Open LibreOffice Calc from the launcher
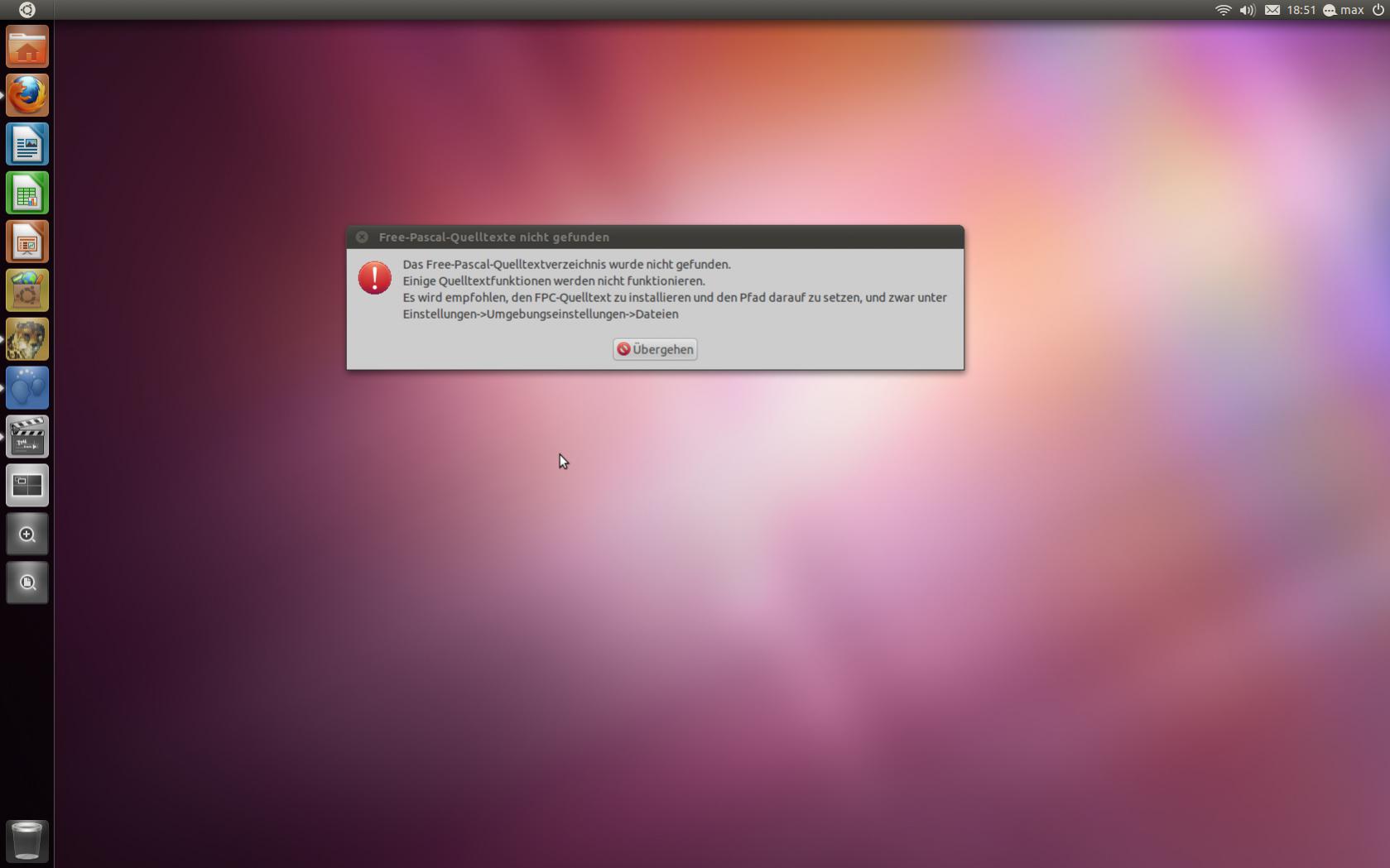The height and width of the screenshot is (868, 1390). (x=27, y=193)
